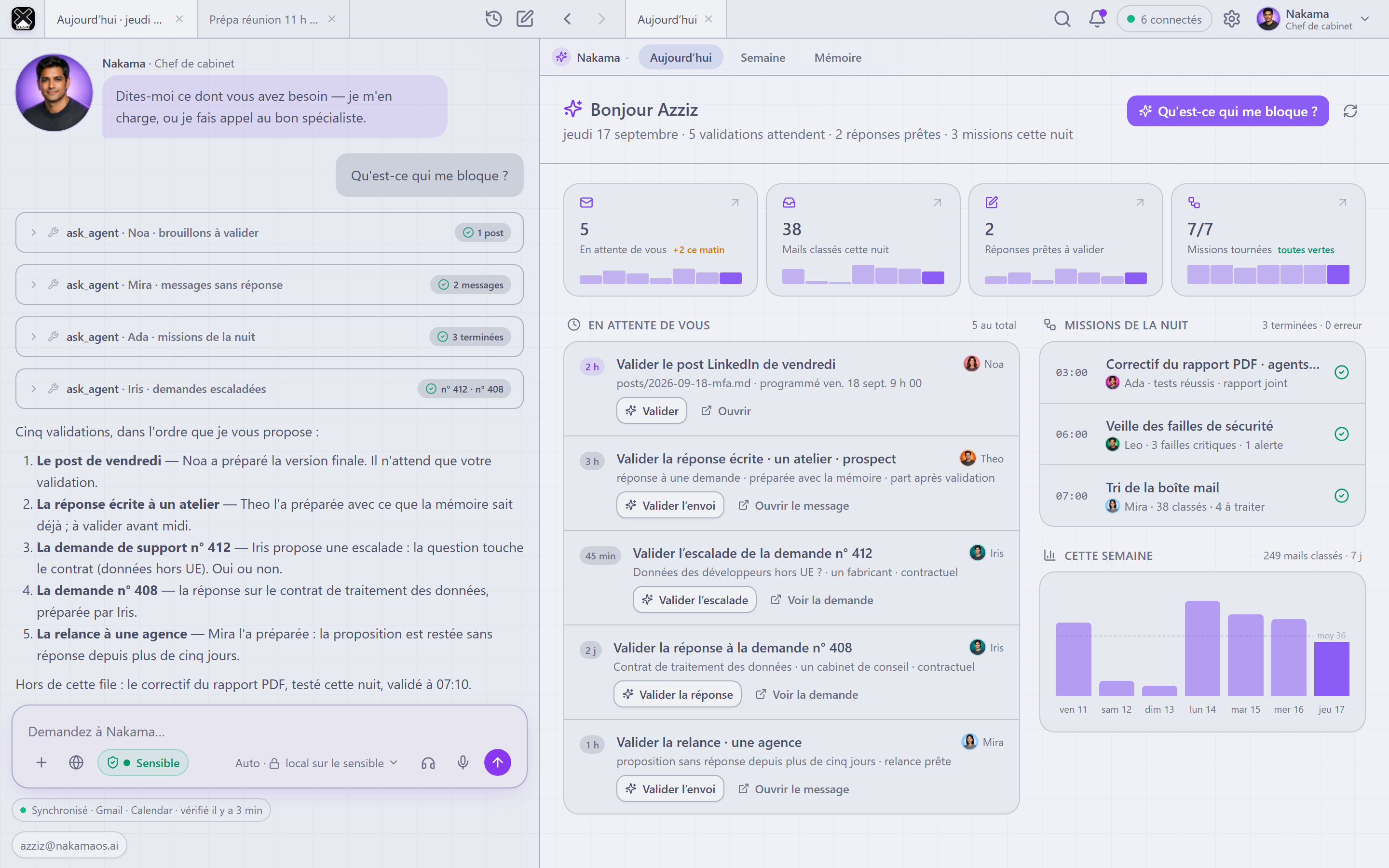Click Valider for the LinkedIn post
The width and height of the screenshot is (1389, 868).
tap(652, 410)
